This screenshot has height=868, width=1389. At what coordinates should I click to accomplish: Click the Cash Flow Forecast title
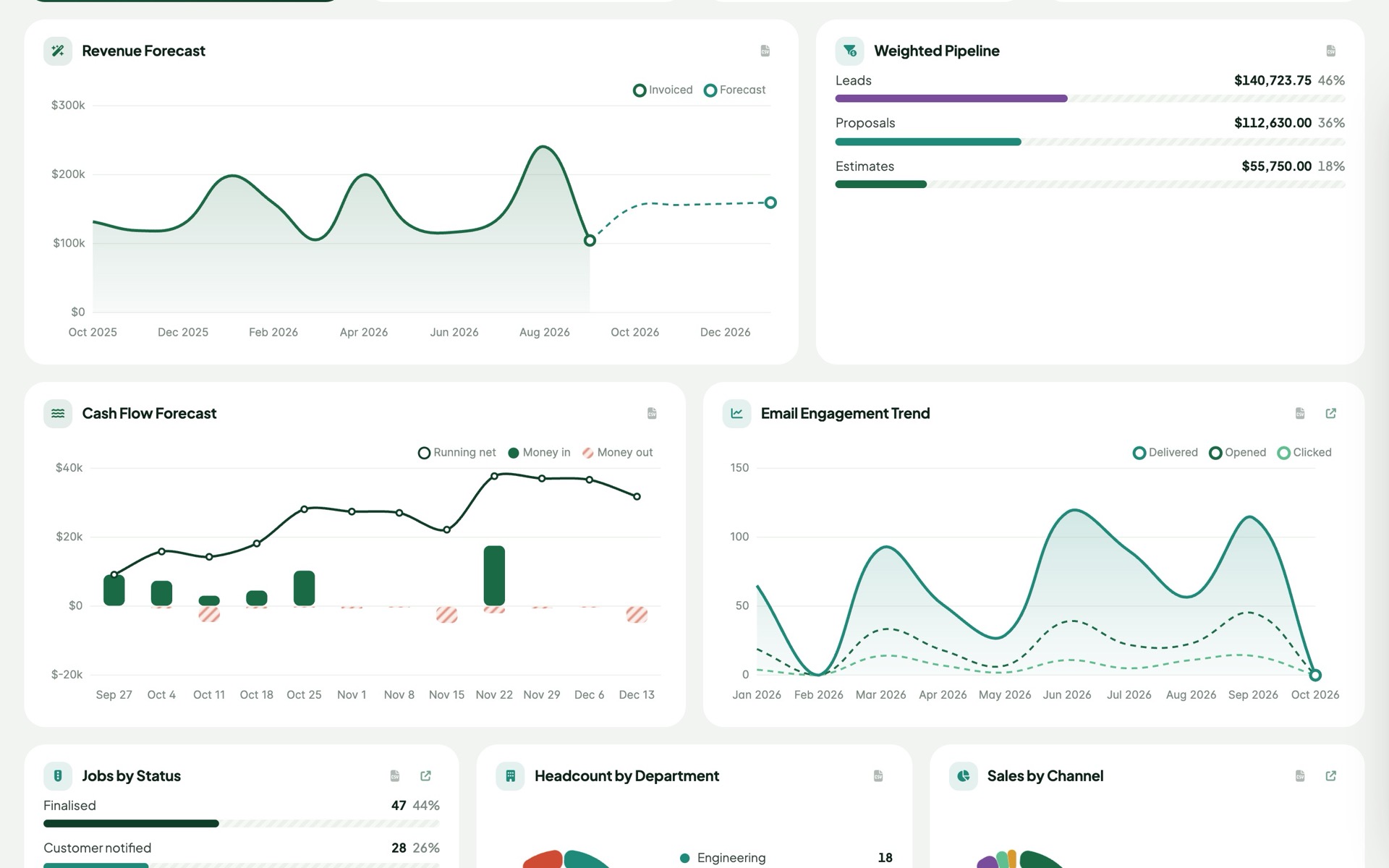(x=149, y=413)
